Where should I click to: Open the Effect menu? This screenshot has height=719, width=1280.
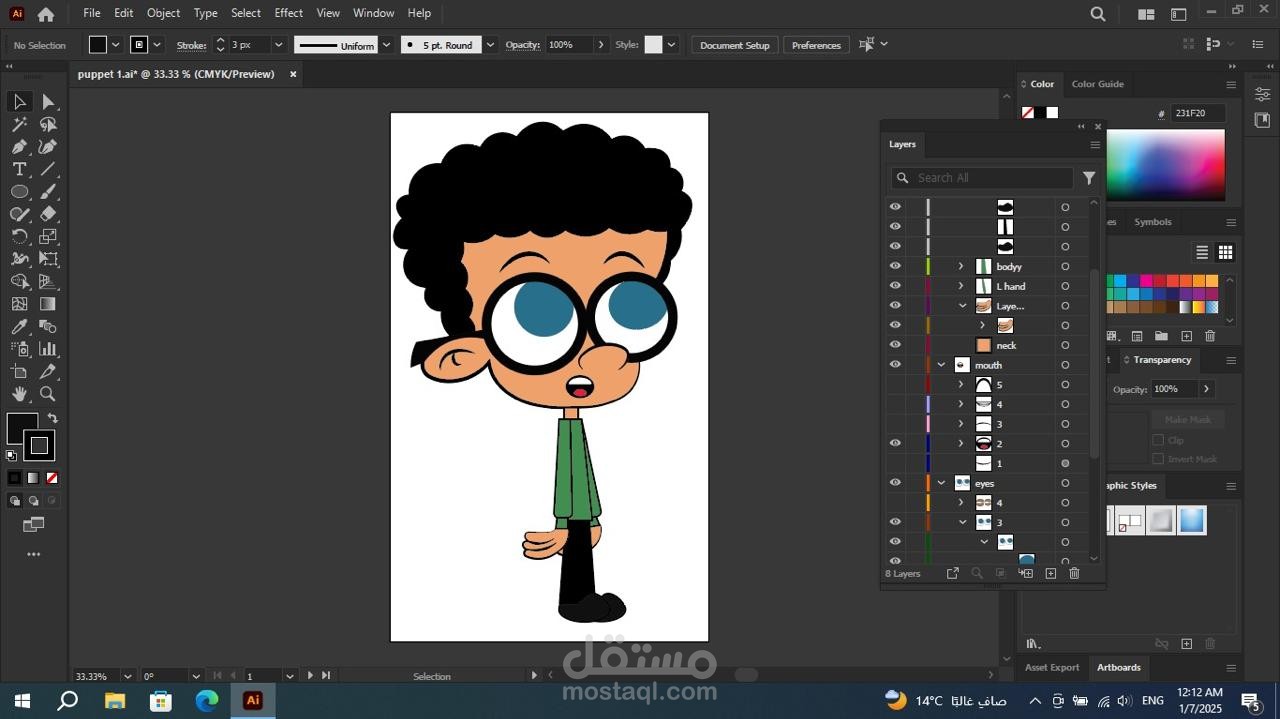coord(288,13)
